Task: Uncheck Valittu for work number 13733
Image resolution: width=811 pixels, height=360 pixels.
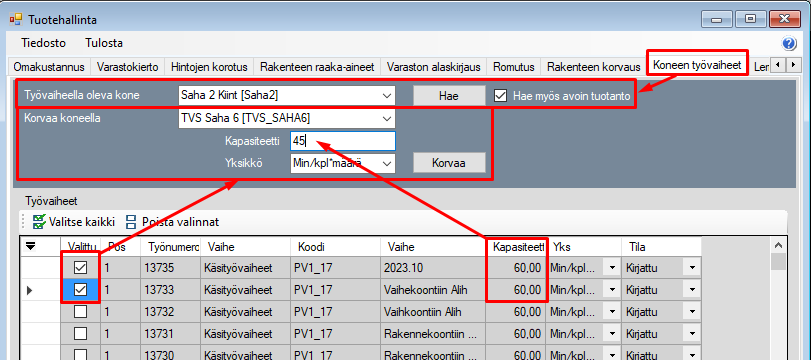Action: (80, 290)
